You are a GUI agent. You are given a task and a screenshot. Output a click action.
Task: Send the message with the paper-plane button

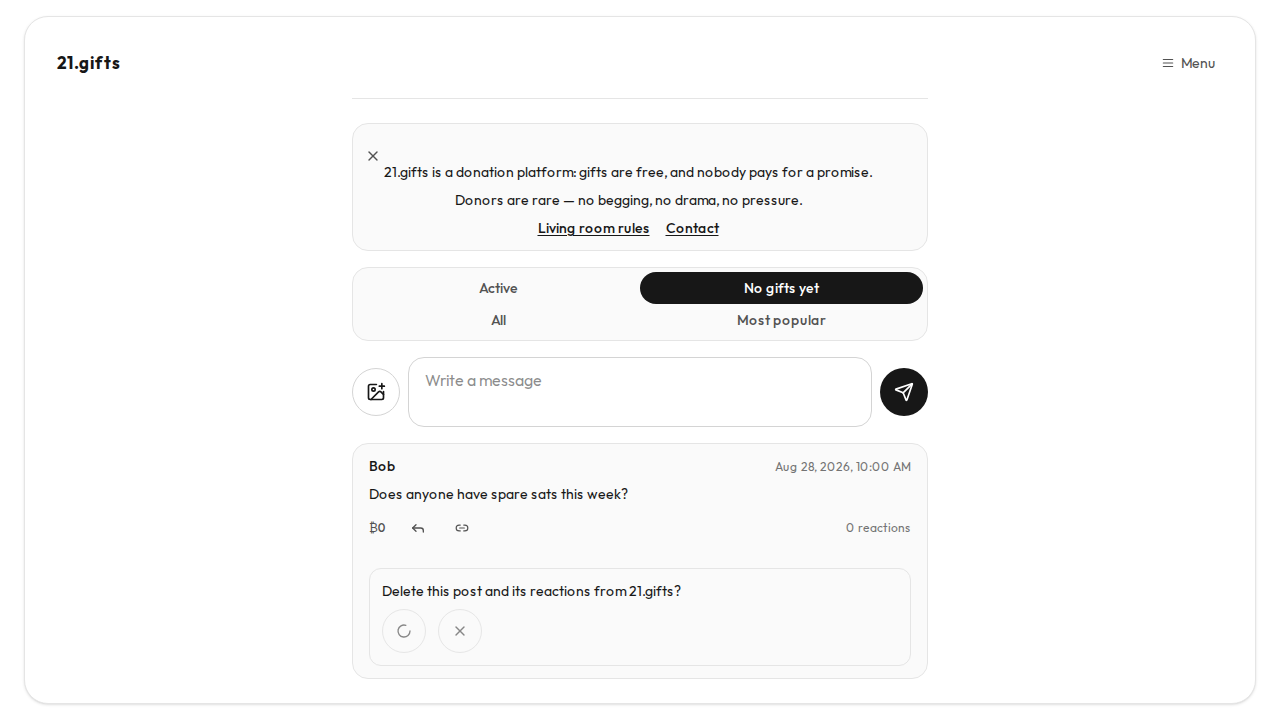tap(904, 392)
